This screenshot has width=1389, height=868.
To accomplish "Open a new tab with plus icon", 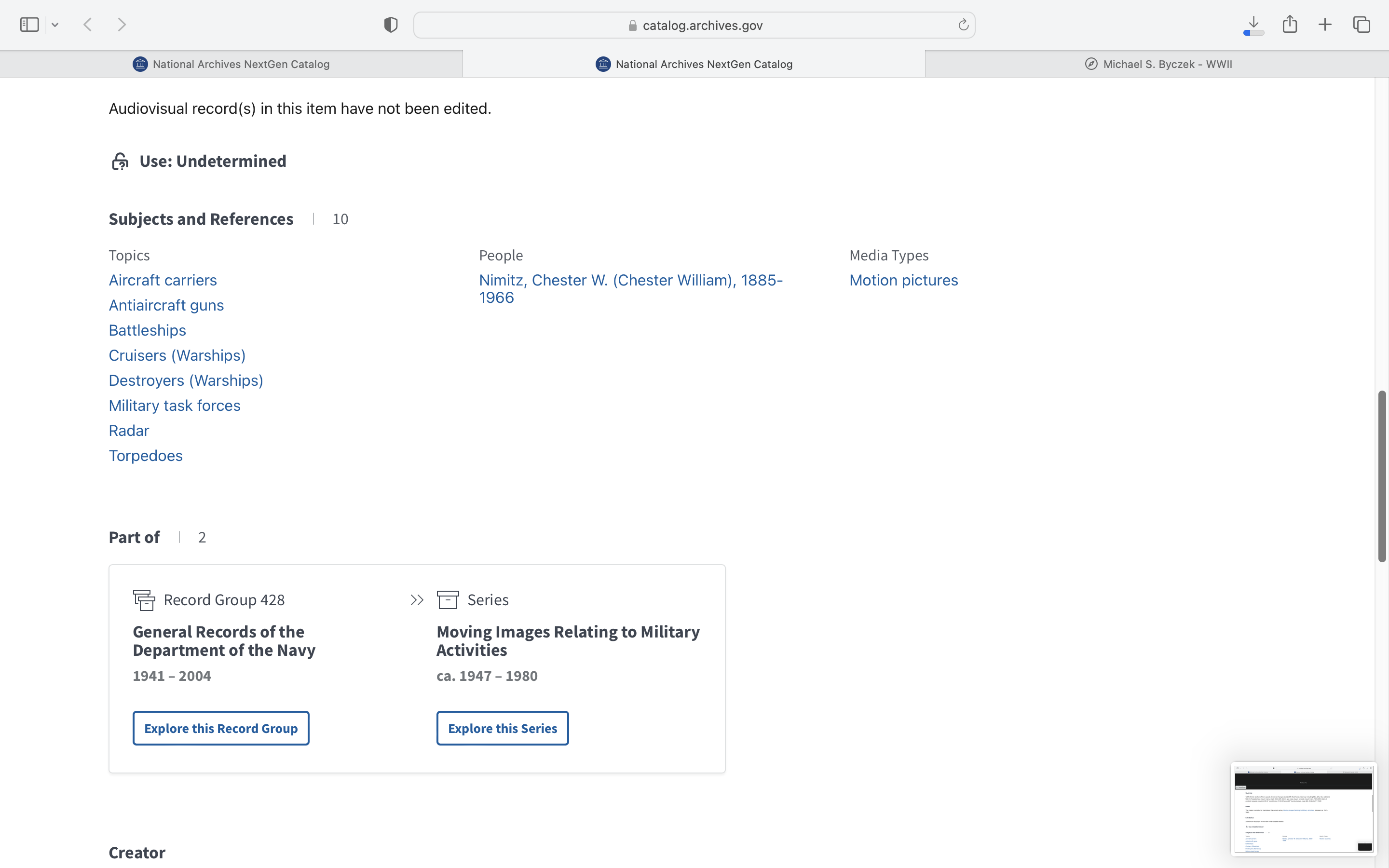I will [x=1325, y=25].
